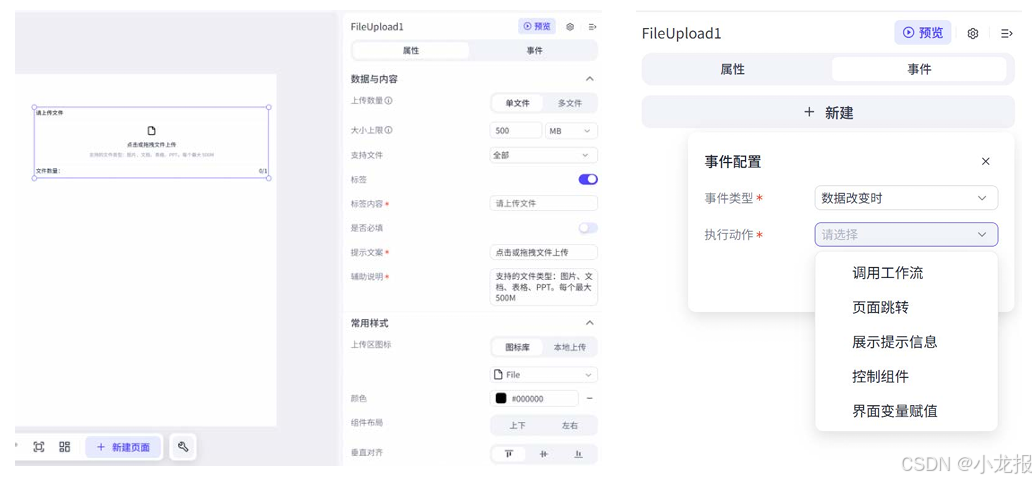Click the 新建页面 button

[x=123, y=447]
